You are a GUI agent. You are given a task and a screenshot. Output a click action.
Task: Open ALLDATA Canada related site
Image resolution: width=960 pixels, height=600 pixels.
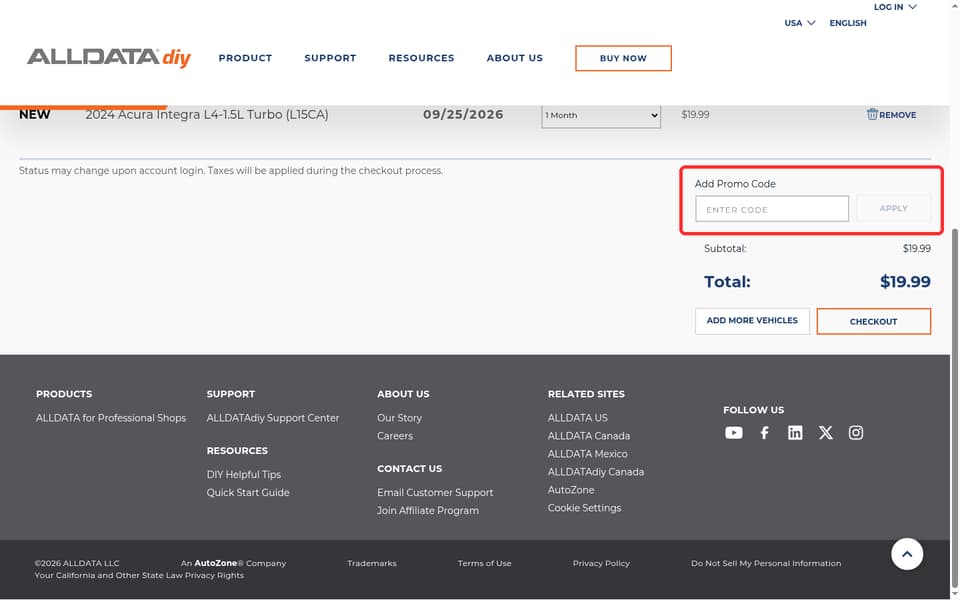(x=588, y=436)
